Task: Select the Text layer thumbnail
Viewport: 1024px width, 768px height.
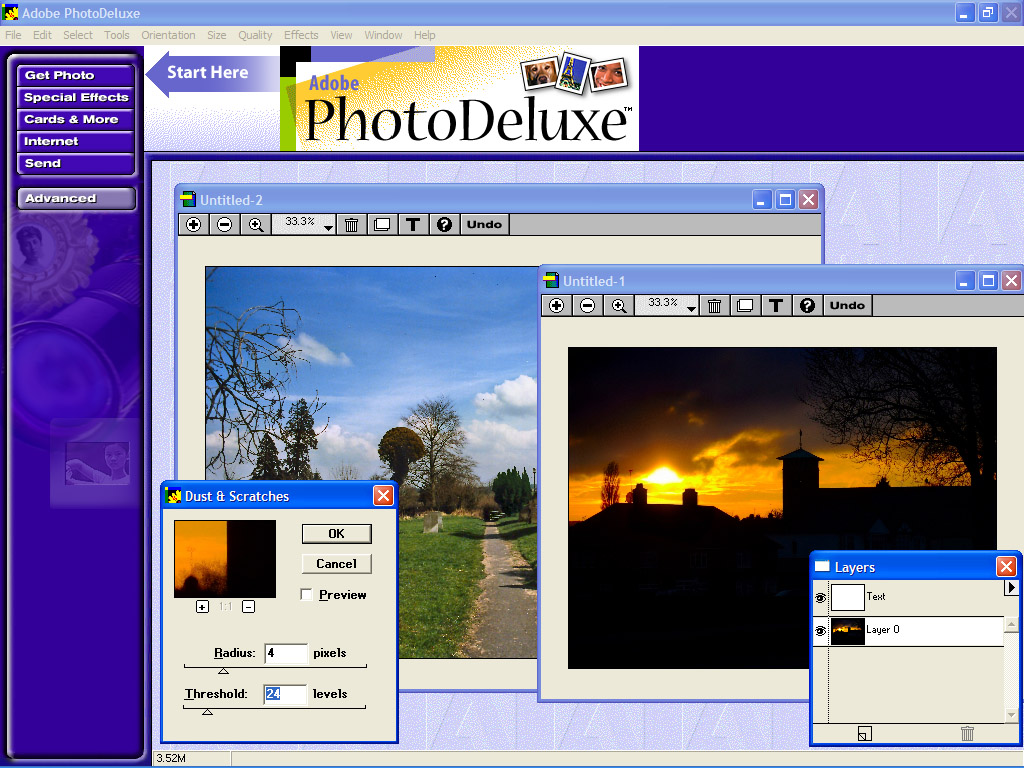Action: [x=848, y=598]
